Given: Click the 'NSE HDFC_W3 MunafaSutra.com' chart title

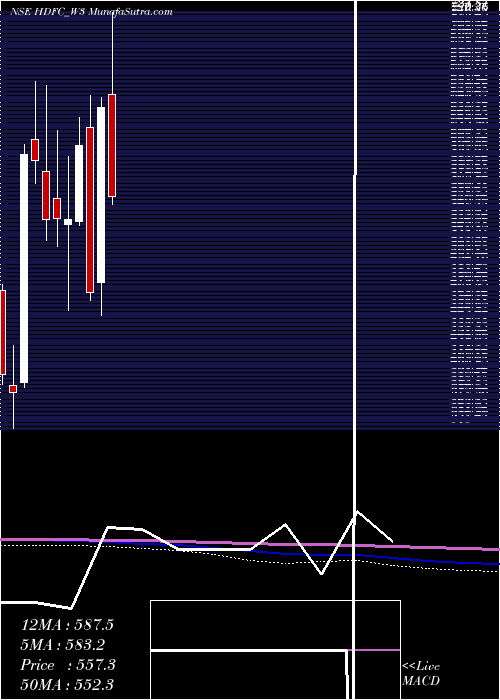Looking at the screenshot, I should (x=91, y=12).
